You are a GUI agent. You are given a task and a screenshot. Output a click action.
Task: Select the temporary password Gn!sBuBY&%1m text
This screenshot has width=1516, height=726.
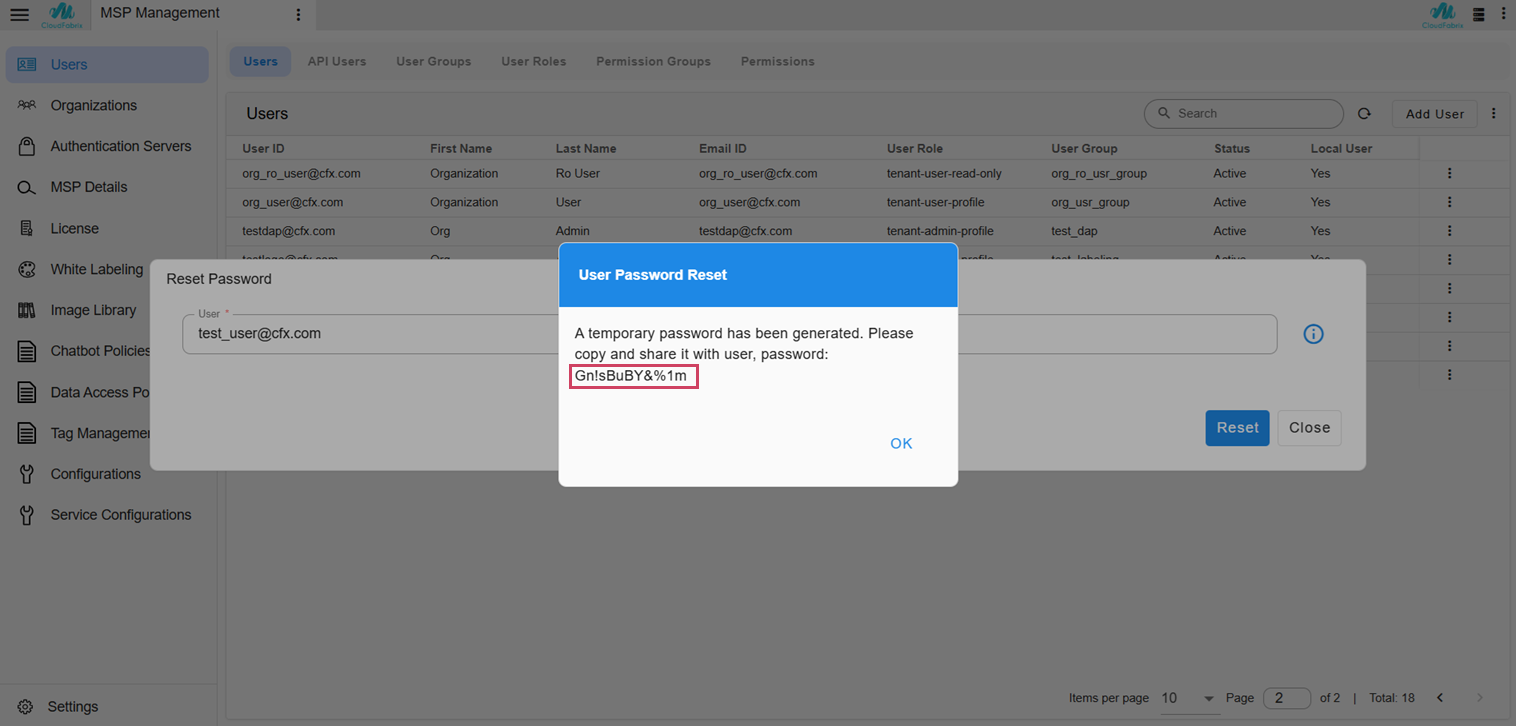(x=632, y=376)
